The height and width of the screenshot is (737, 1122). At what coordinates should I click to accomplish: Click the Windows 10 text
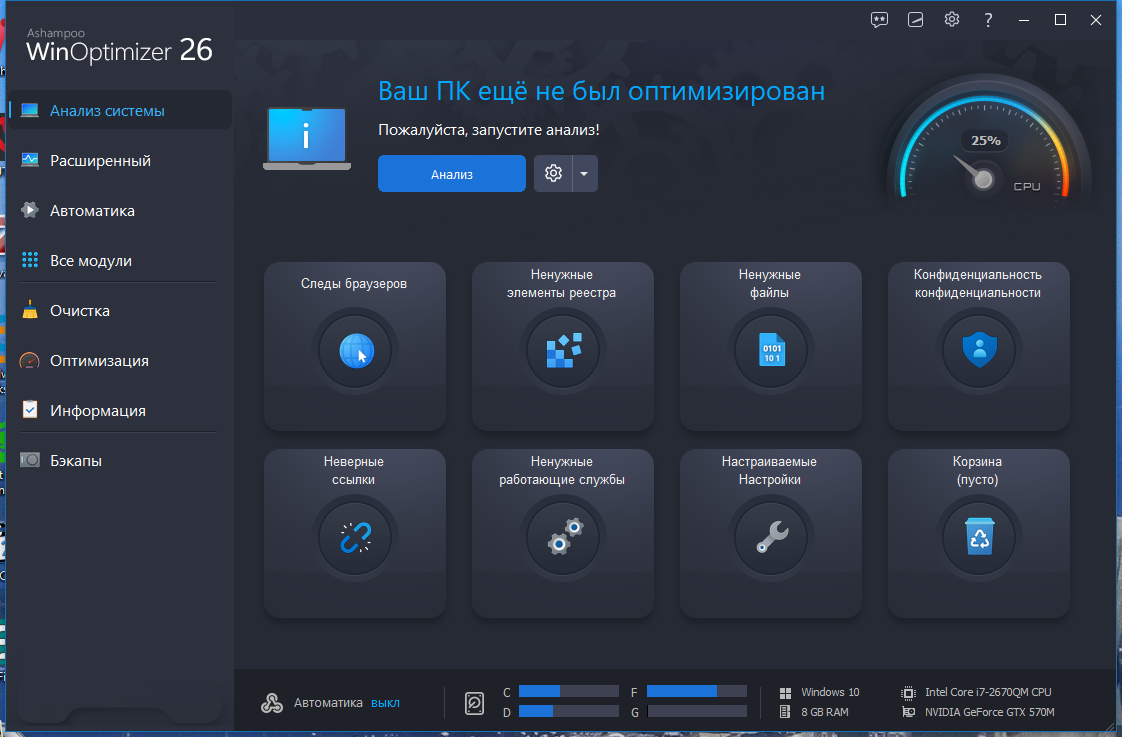(x=830, y=692)
